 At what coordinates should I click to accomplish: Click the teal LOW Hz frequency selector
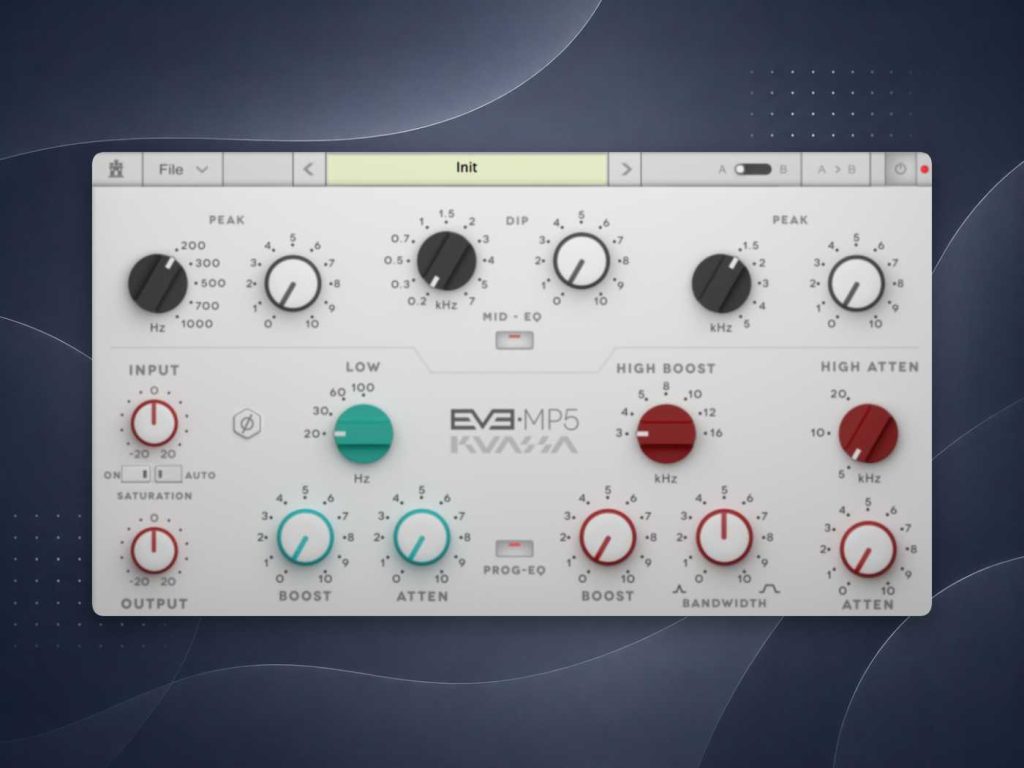pyautogui.click(x=364, y=434)
